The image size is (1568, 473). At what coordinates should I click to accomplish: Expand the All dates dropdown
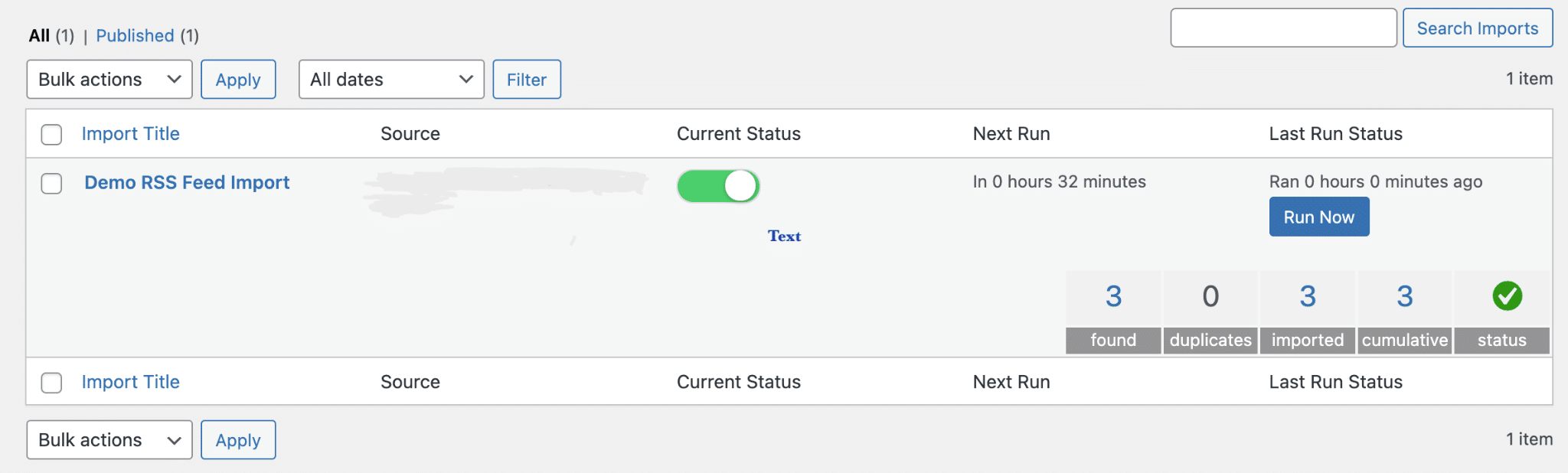coord(391,80)
